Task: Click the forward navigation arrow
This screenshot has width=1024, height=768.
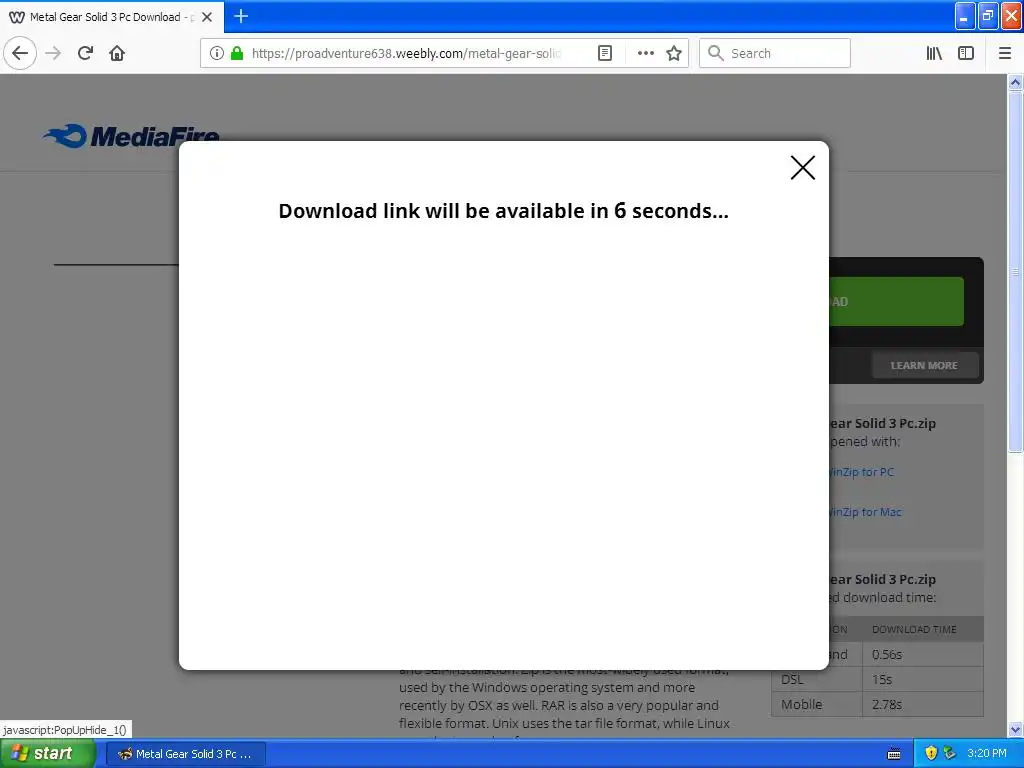Action: (53, 53)
